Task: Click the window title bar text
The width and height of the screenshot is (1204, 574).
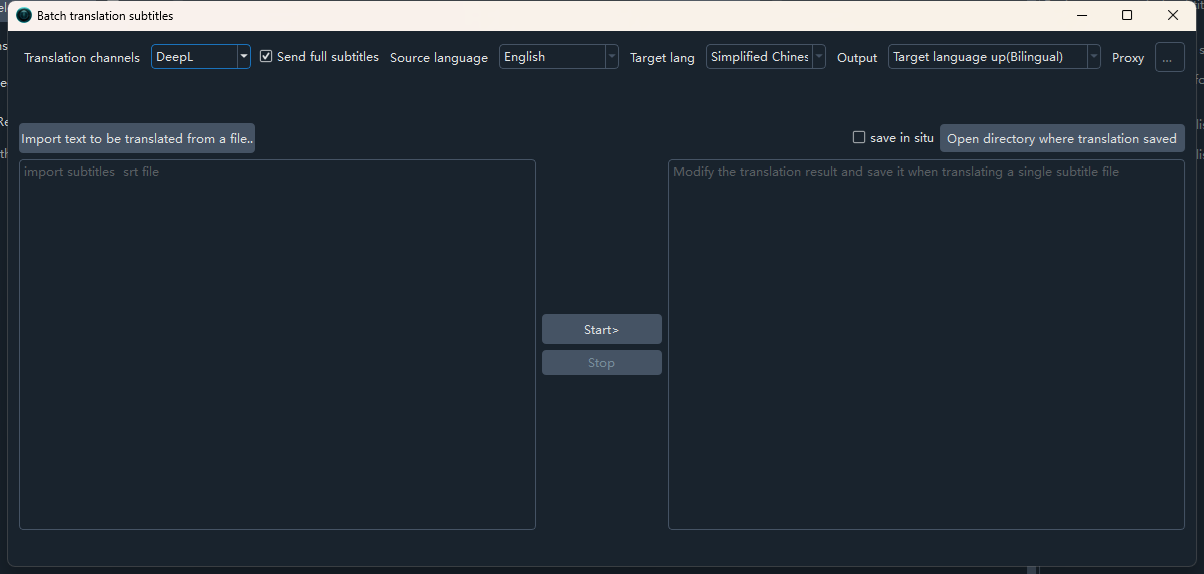Action: coord(105,16)
